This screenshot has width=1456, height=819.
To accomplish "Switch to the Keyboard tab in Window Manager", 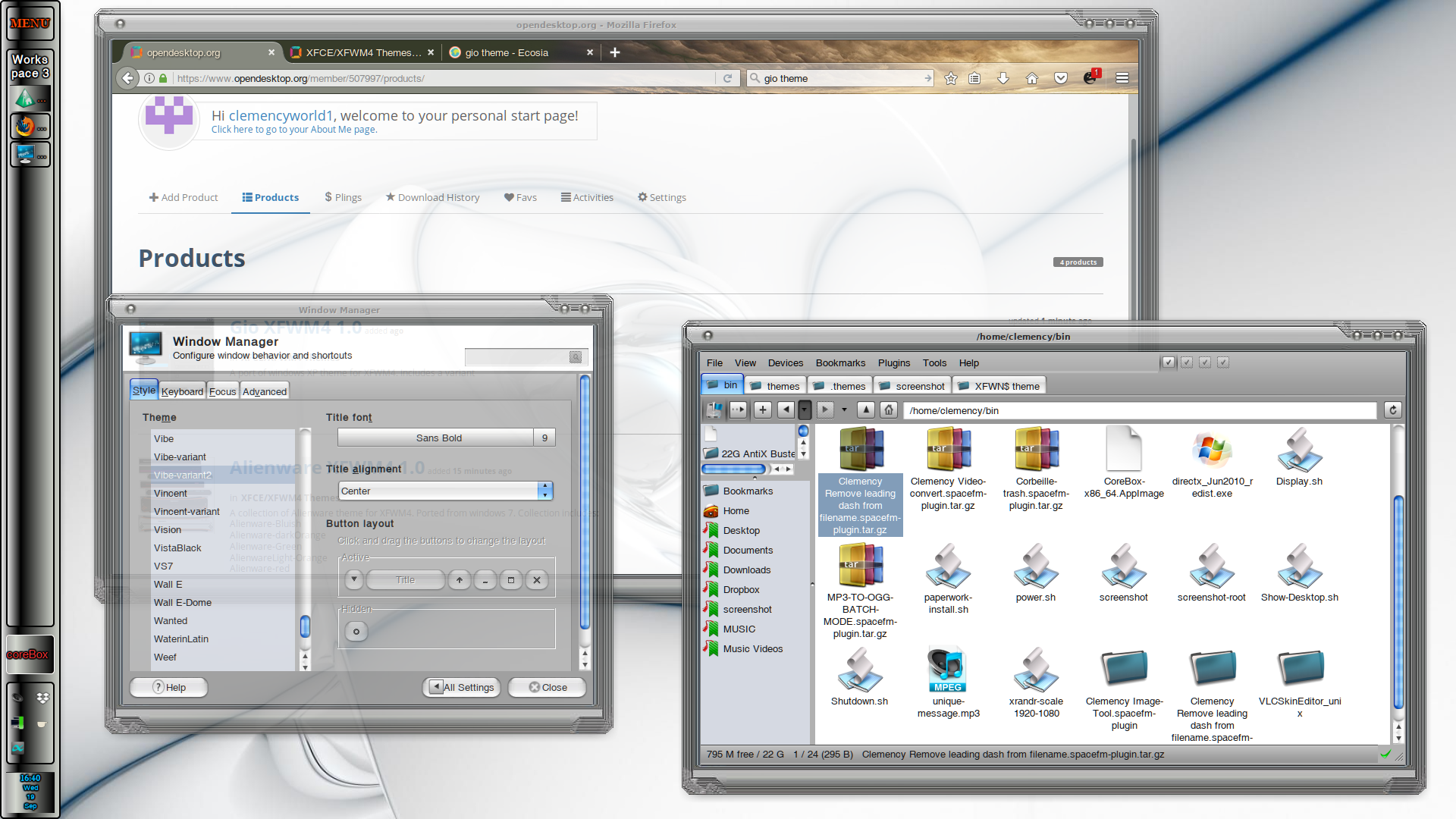I will (x=182, y=391).
